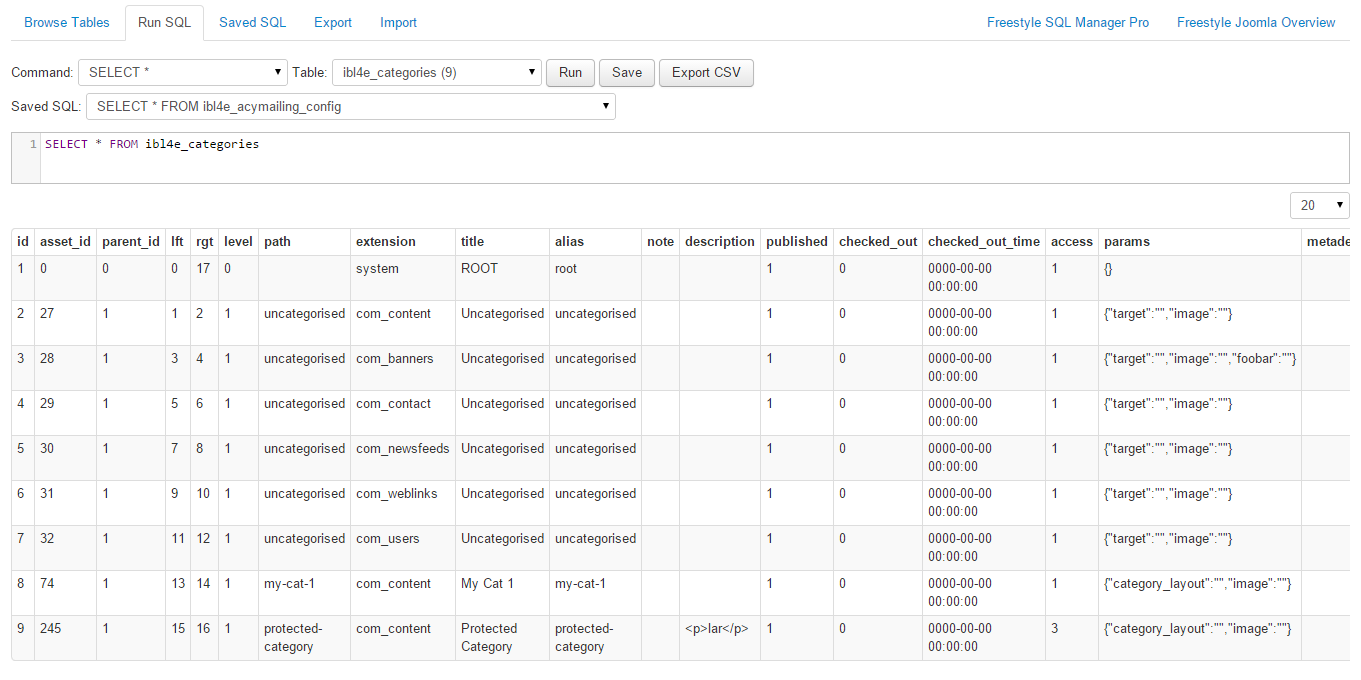Click the alias column header
1361x680 pixels.
(596, 241)
